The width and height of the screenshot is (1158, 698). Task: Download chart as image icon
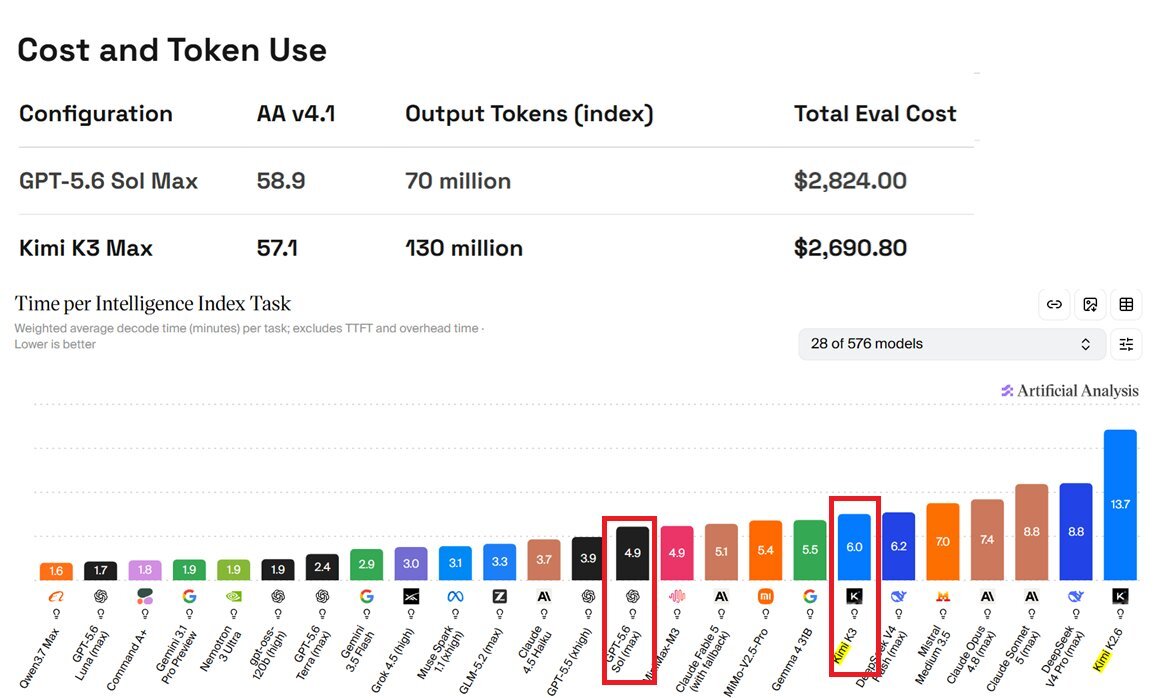[x=1090, y=304]
